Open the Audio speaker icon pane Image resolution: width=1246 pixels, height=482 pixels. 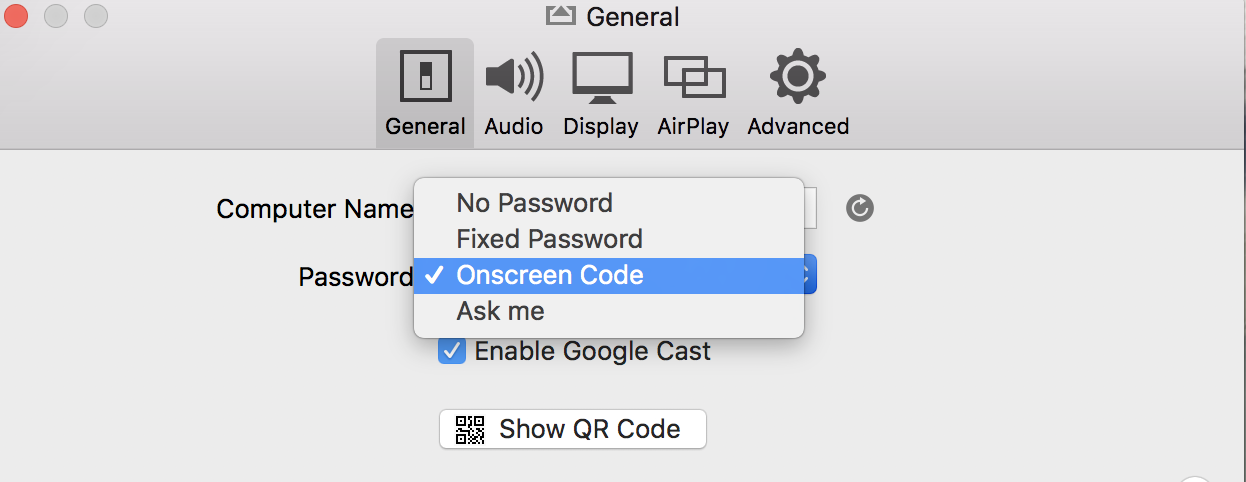pyautogui.click(x=513, y=77)
